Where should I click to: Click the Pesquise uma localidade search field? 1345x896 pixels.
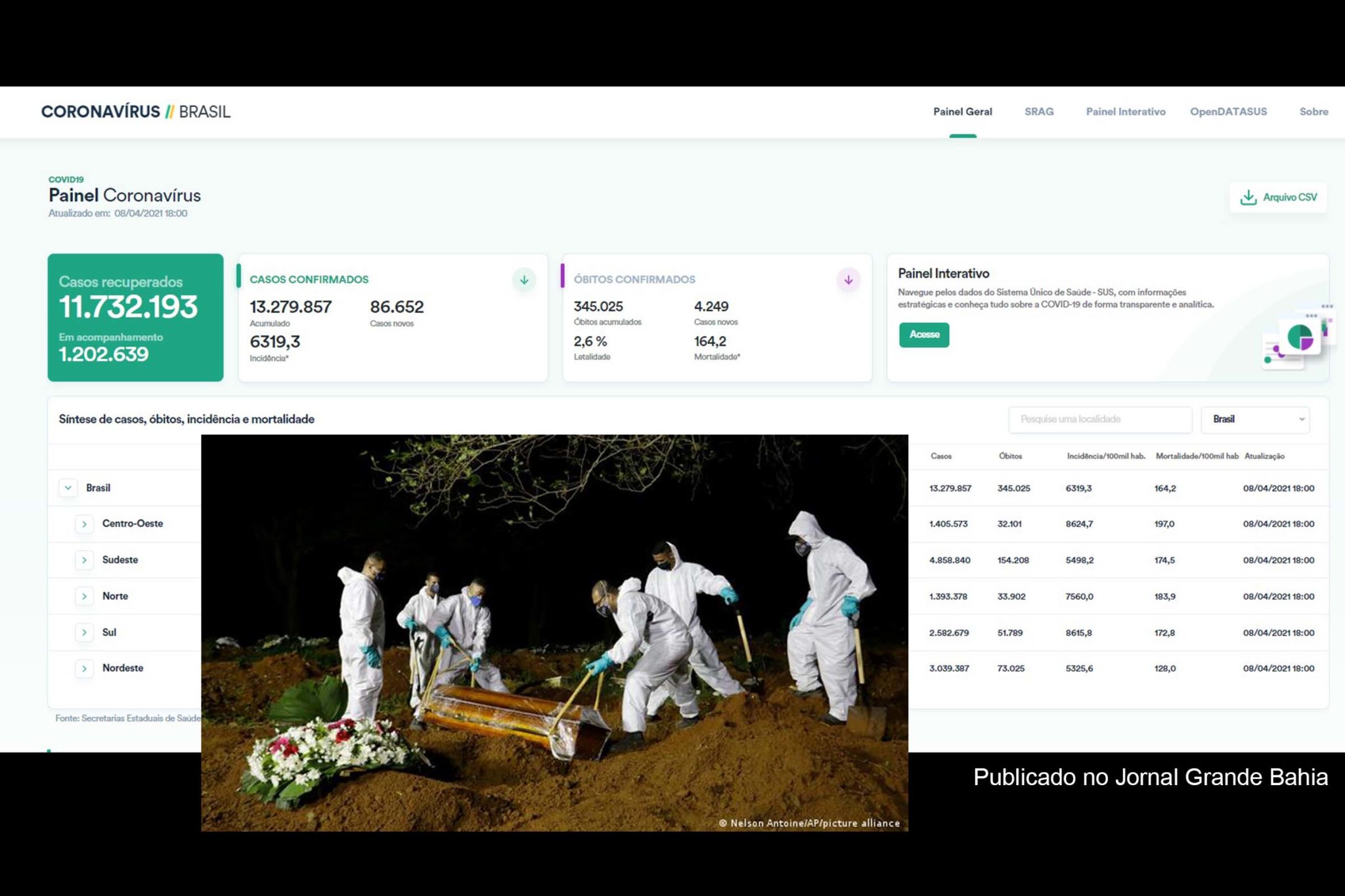1100,419
